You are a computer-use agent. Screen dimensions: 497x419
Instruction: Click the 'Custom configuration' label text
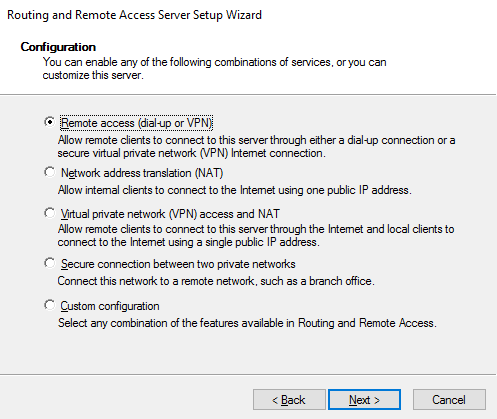point(110,306)
